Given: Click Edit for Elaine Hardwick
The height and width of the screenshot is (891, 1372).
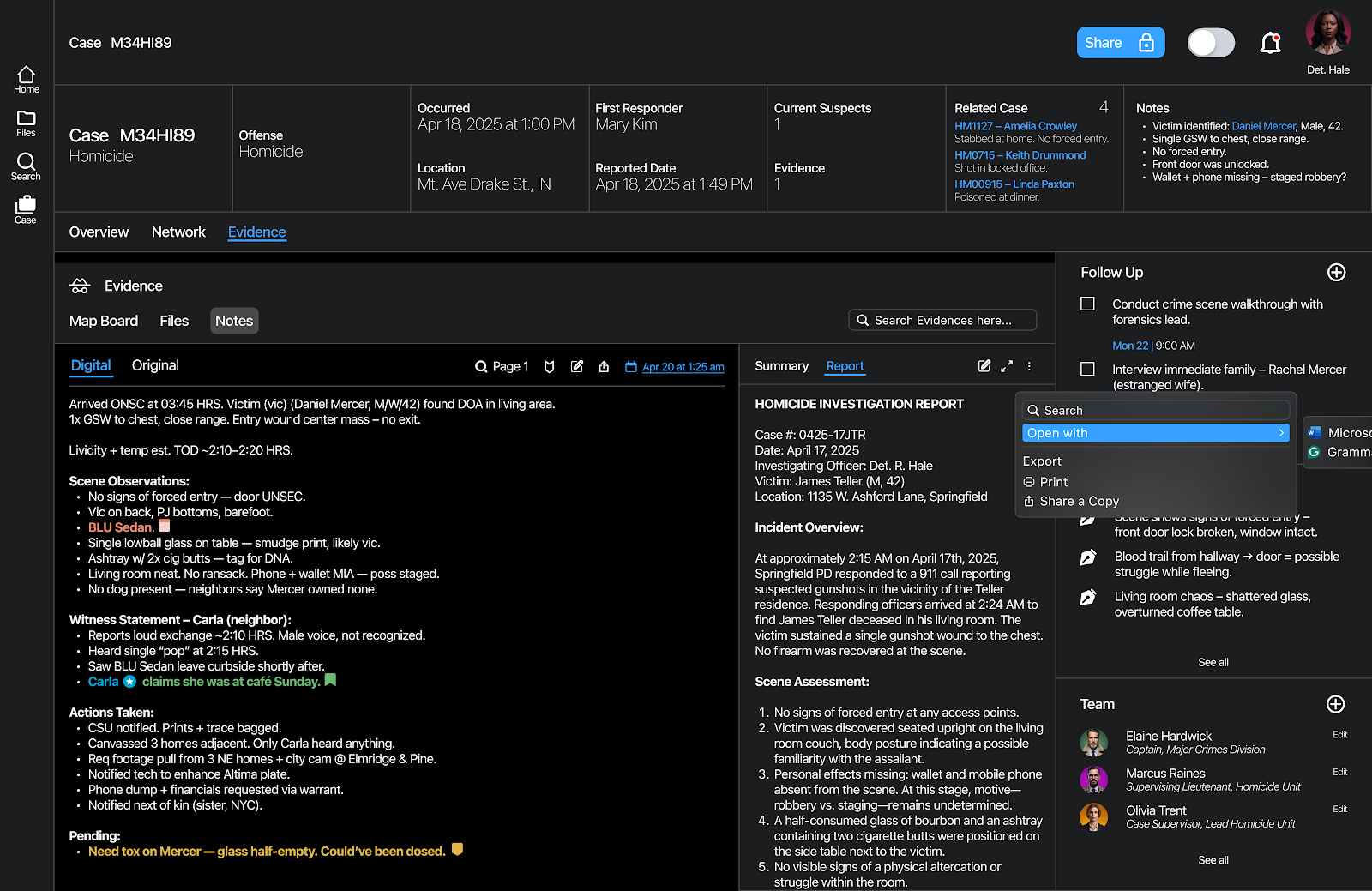Looking at the screenshot, I should tap(1339, 735).
